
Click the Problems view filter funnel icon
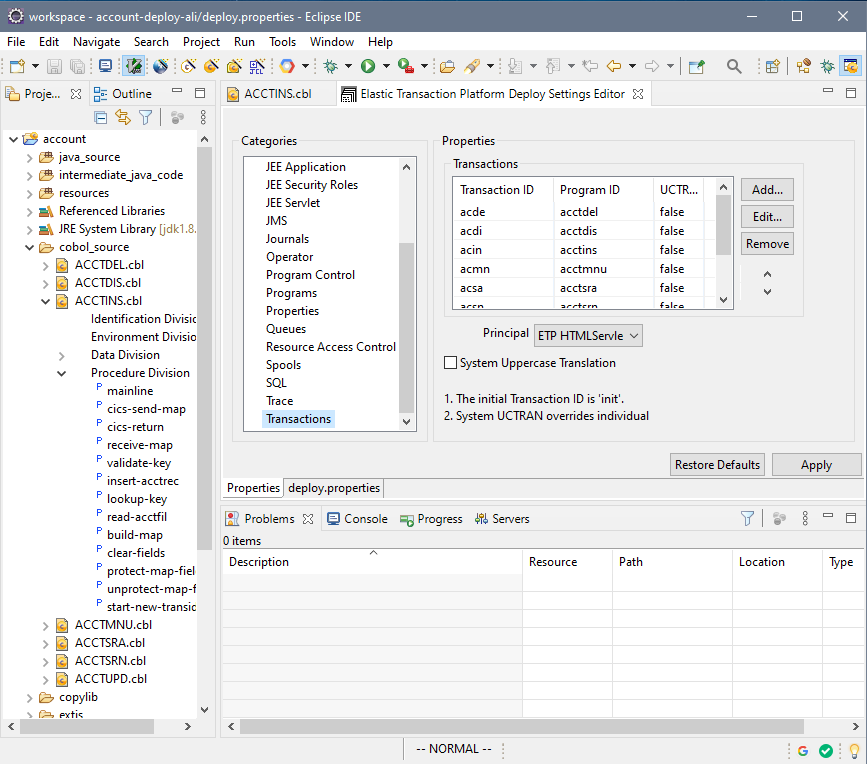tap(747, 518)
